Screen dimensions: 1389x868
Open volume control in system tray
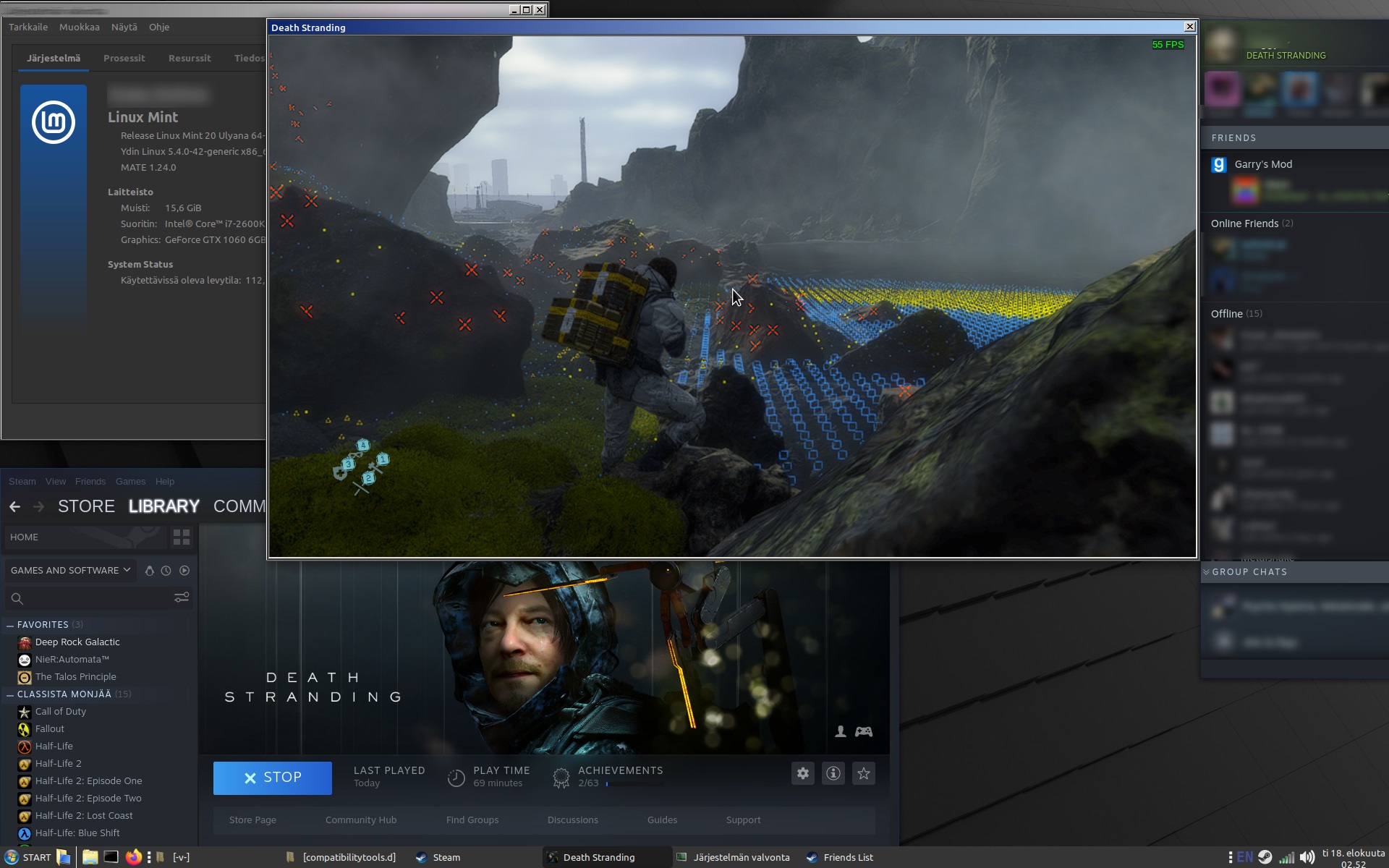coord(1307,857)
